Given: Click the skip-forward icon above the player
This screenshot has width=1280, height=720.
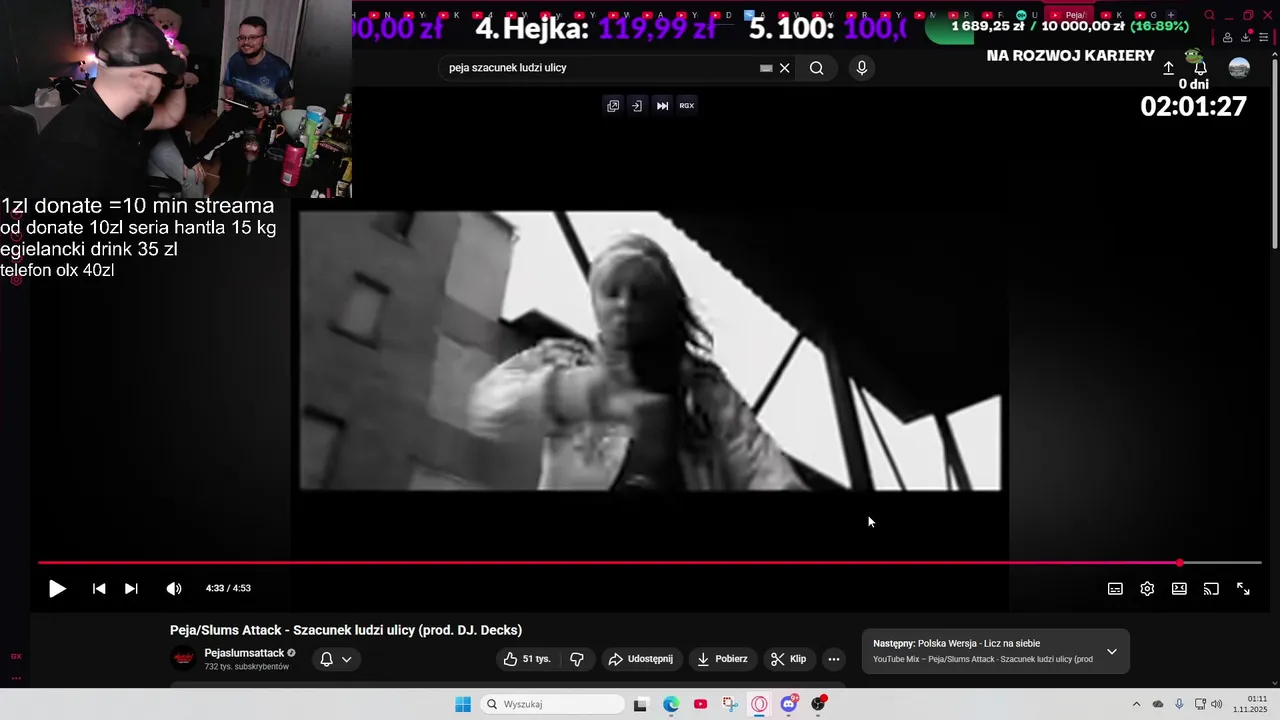Looking at the screenshot, I should pos(662,106).
